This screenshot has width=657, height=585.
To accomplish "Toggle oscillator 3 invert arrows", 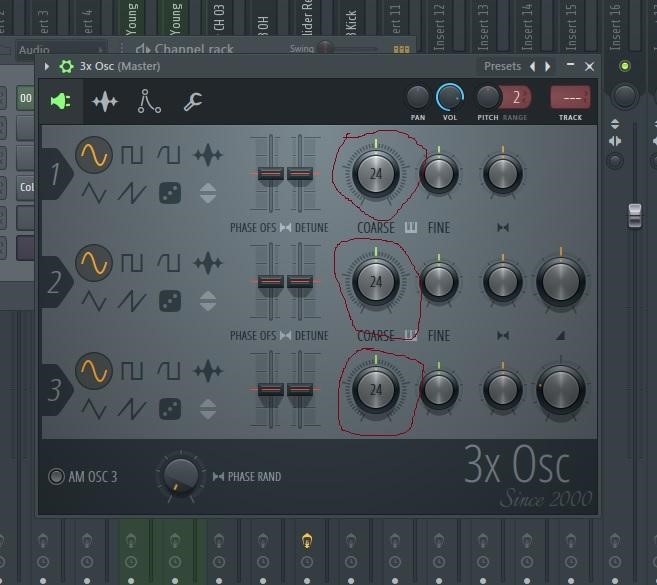I will pyautogui.click(x=208, y=409).
